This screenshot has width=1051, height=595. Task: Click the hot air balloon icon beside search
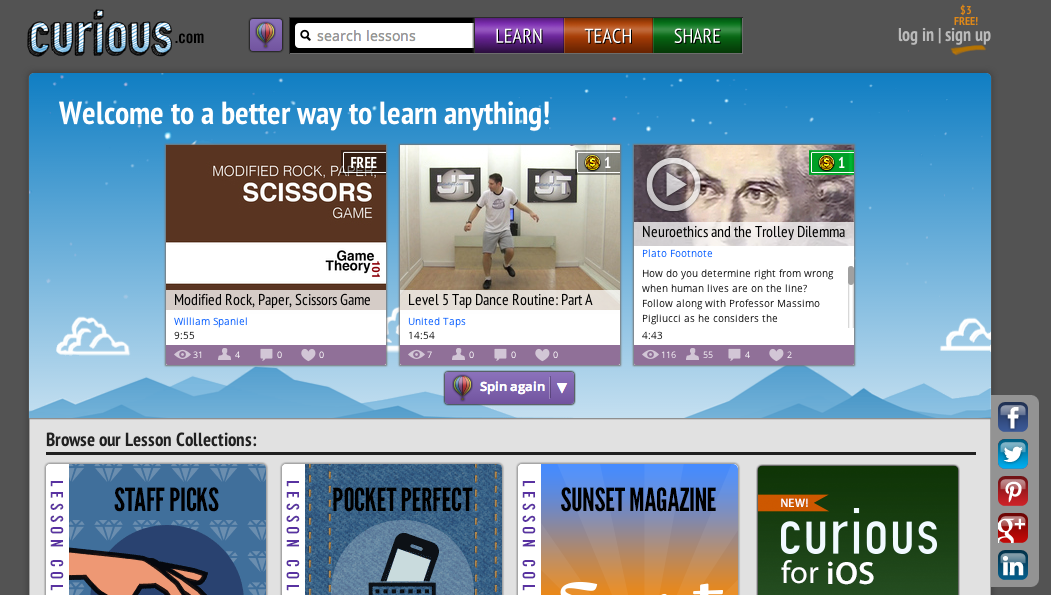tap(265, 35)
